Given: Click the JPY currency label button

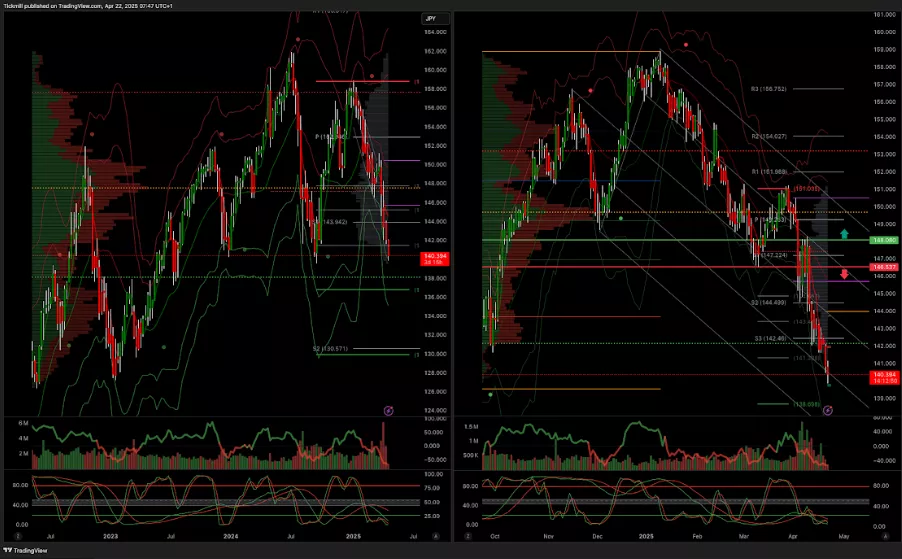Looking at the screenshot, I should click(429, 18).
